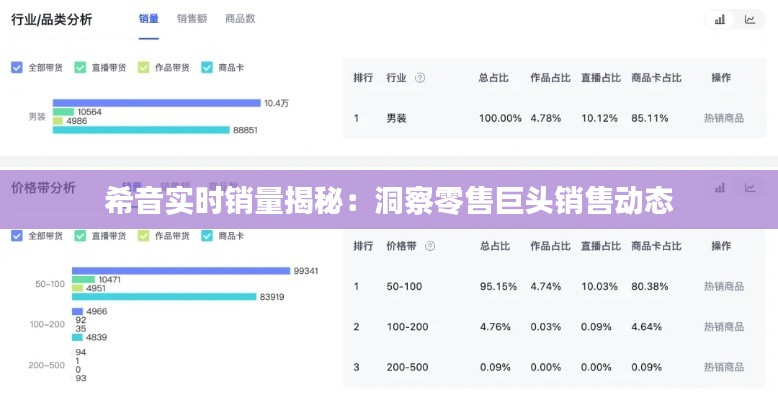Toggle 直播带货 checkbox in industry analysis legend
This screenshot has width=778, height=400.
click(x=80, y=67)
